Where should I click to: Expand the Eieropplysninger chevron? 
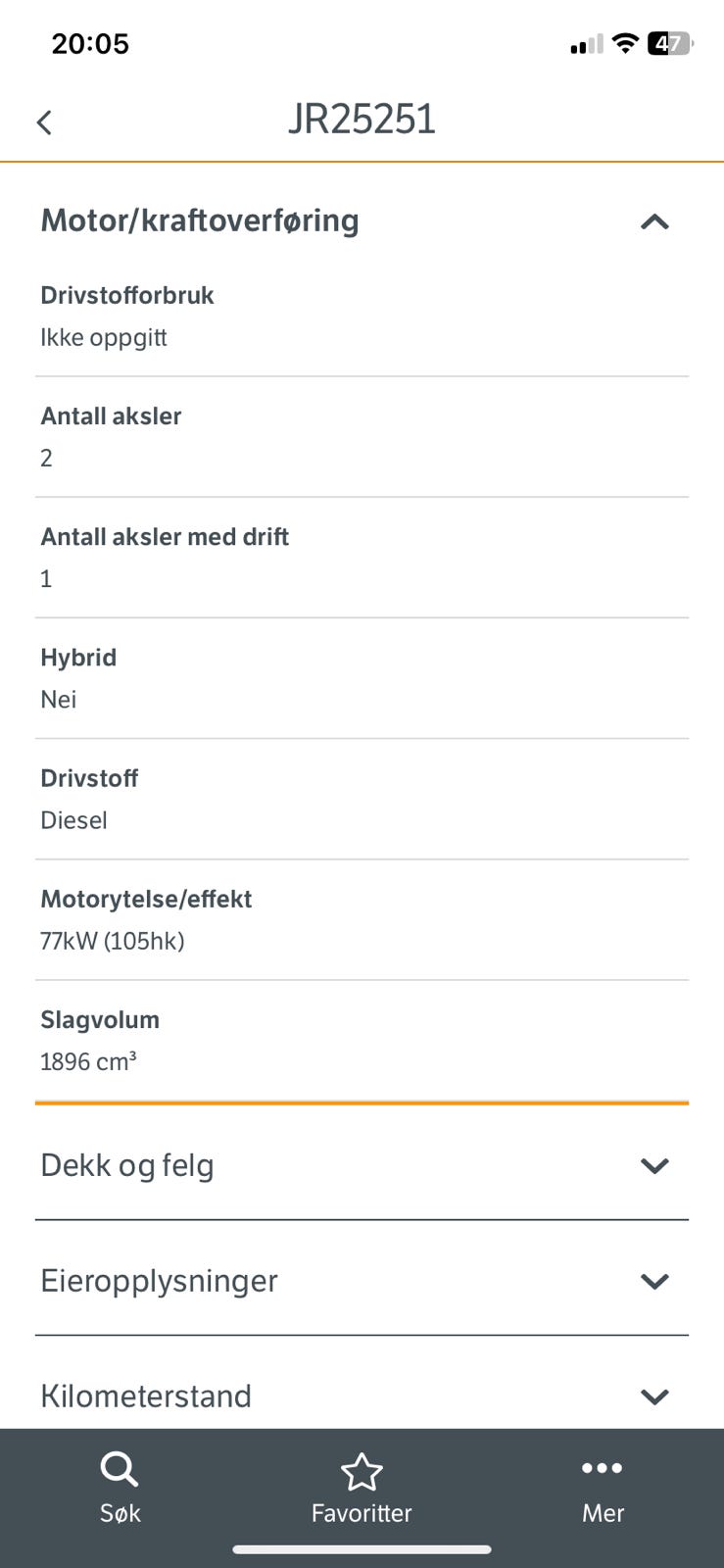point(654,1282)
